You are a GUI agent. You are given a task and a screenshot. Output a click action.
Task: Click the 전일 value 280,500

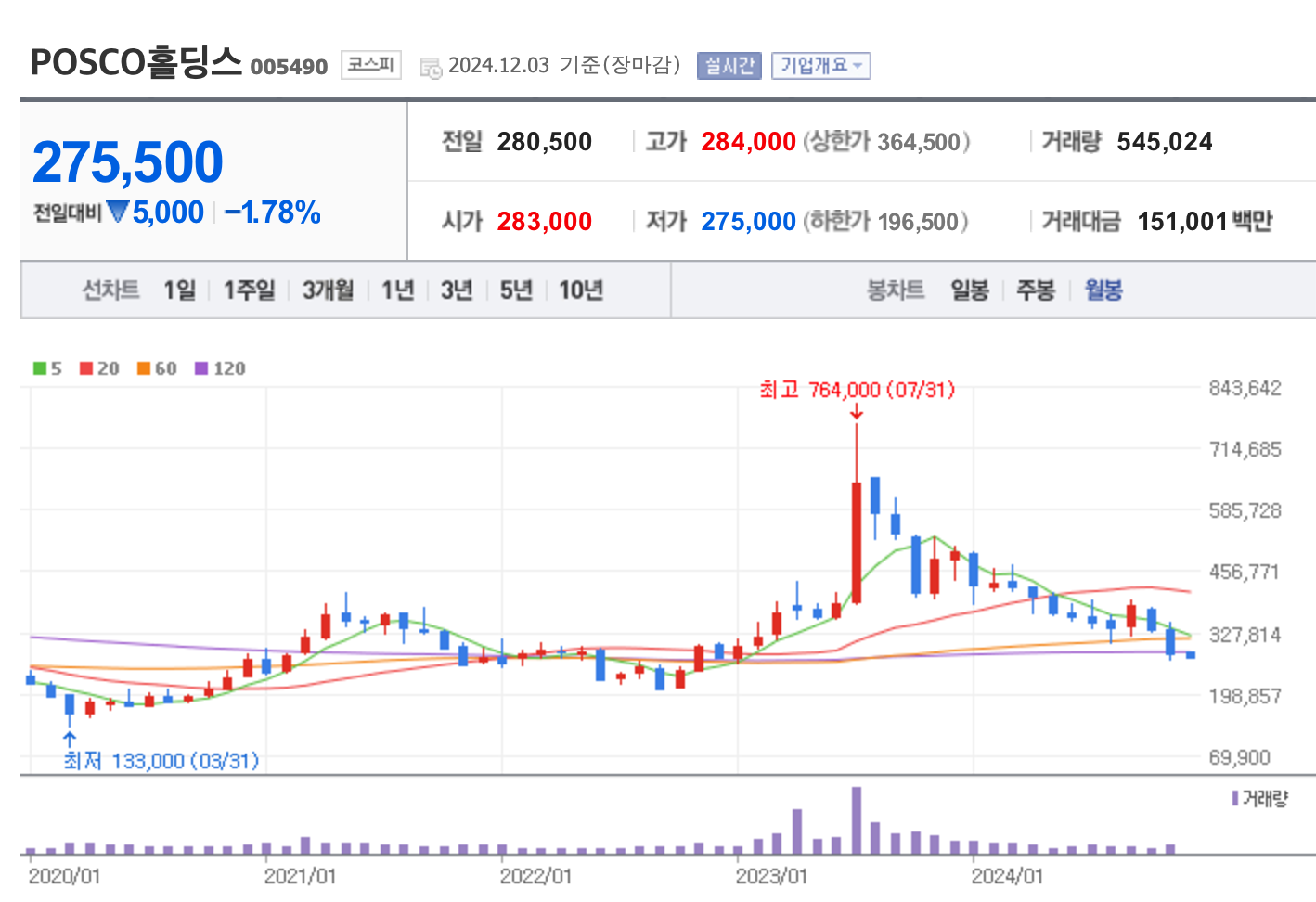[x=545, y=142]
